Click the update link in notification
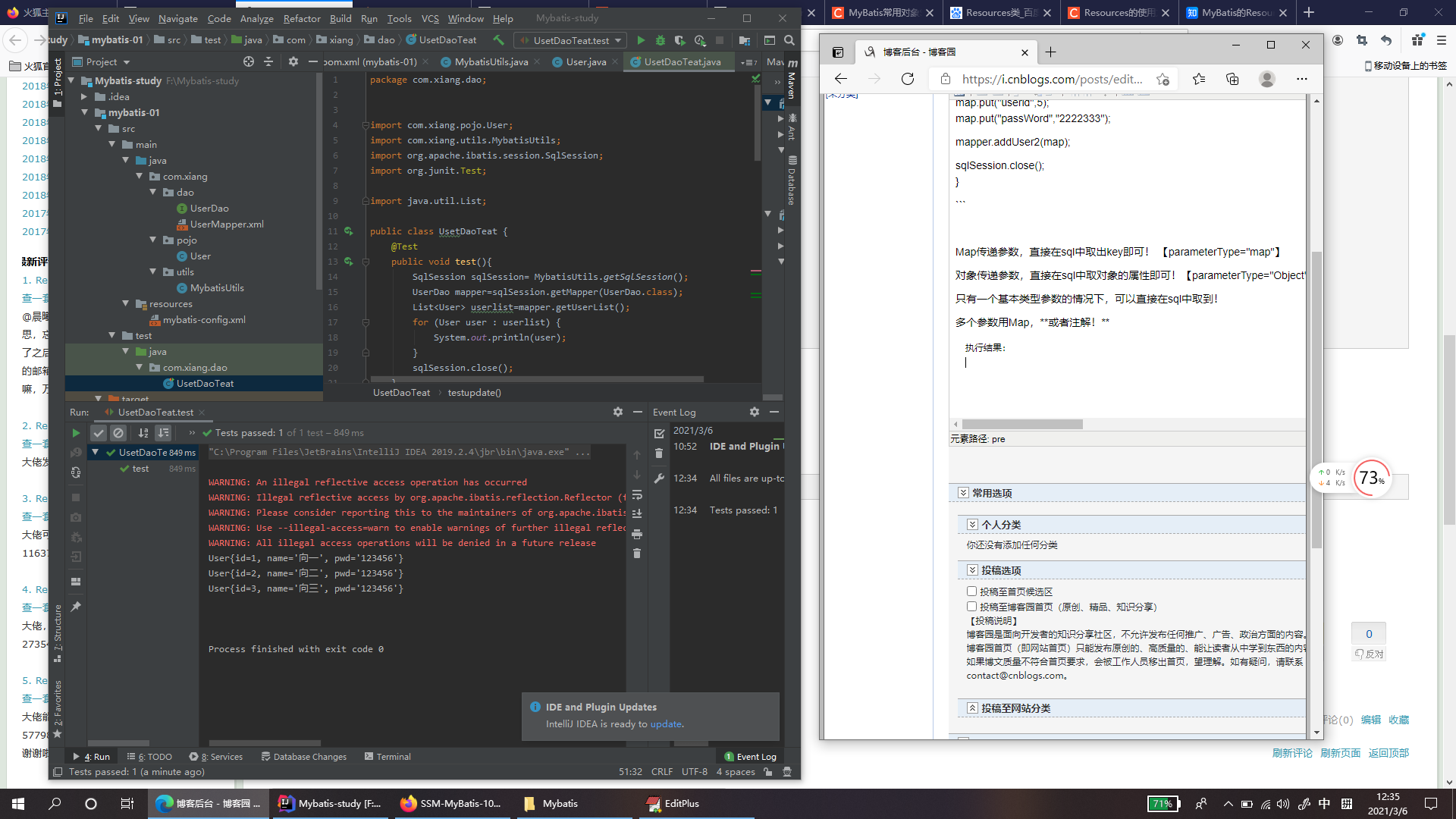The height and width of the screenshot is (819, 1456). coord(666,724)
